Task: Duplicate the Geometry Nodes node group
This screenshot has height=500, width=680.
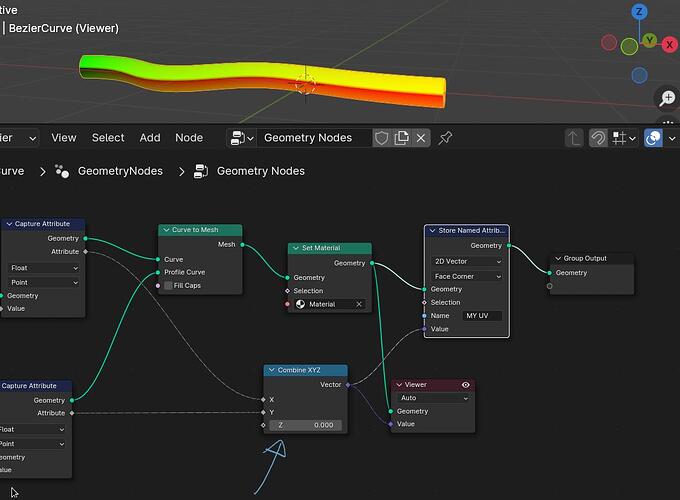Action: coord(402,138)
